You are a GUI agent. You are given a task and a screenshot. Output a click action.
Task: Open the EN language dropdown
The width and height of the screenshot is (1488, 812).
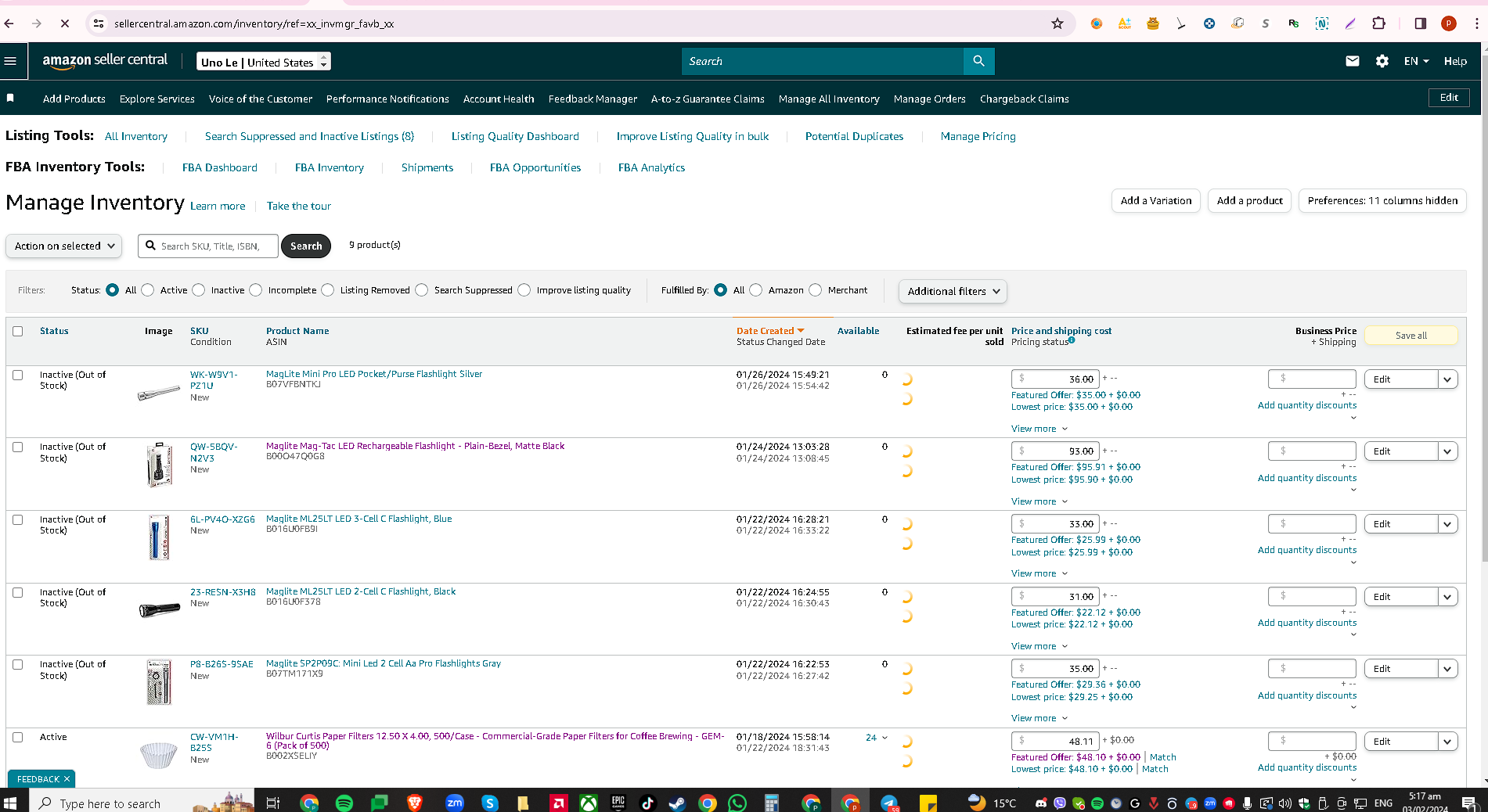click(x=1416, y=61)
